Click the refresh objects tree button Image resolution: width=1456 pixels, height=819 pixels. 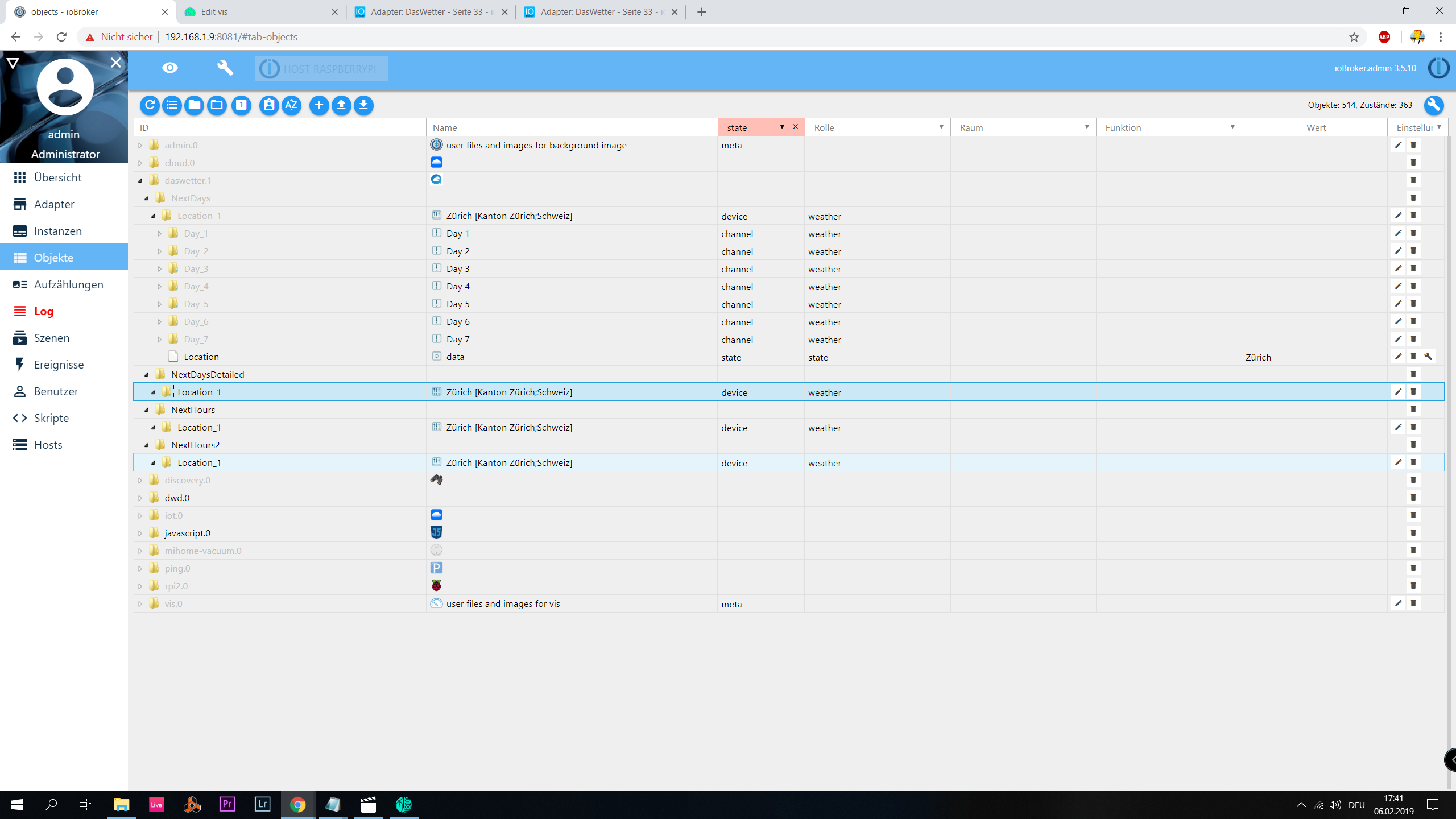click(x=150, y=105)
